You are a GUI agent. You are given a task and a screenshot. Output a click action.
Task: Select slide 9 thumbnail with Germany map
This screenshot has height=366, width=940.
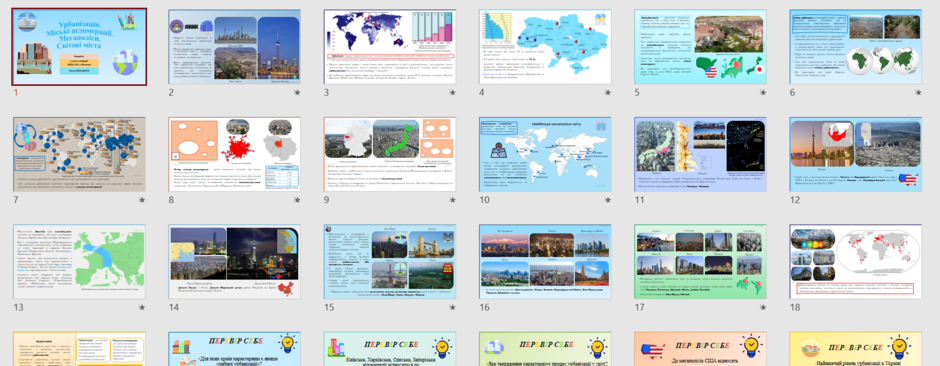(390, 155)
